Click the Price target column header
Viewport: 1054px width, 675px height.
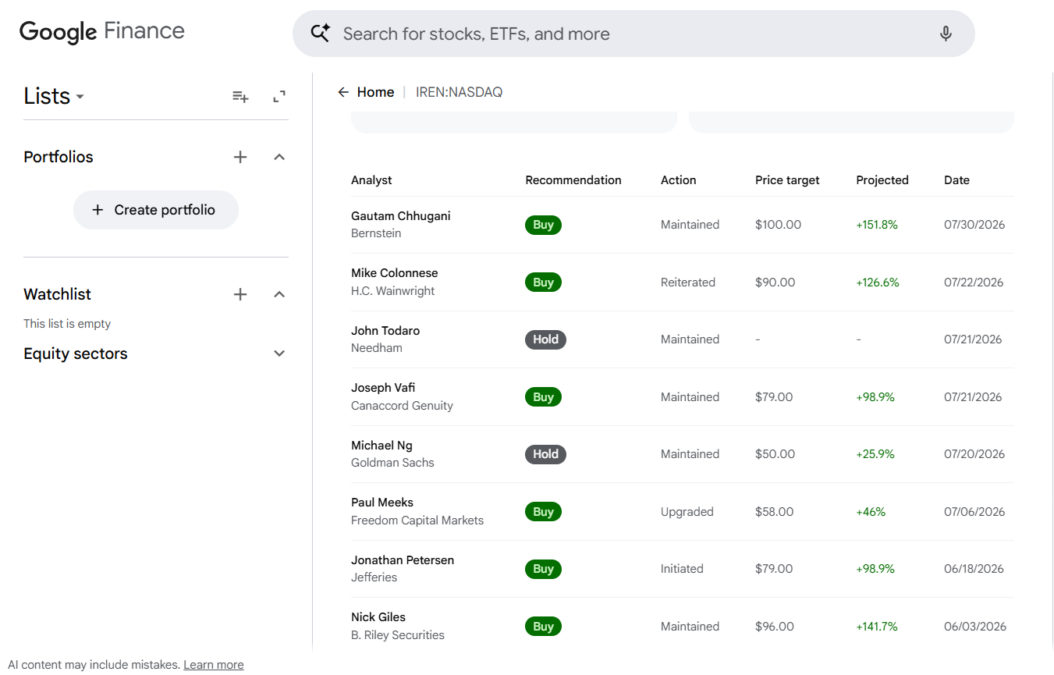[787, 180]
